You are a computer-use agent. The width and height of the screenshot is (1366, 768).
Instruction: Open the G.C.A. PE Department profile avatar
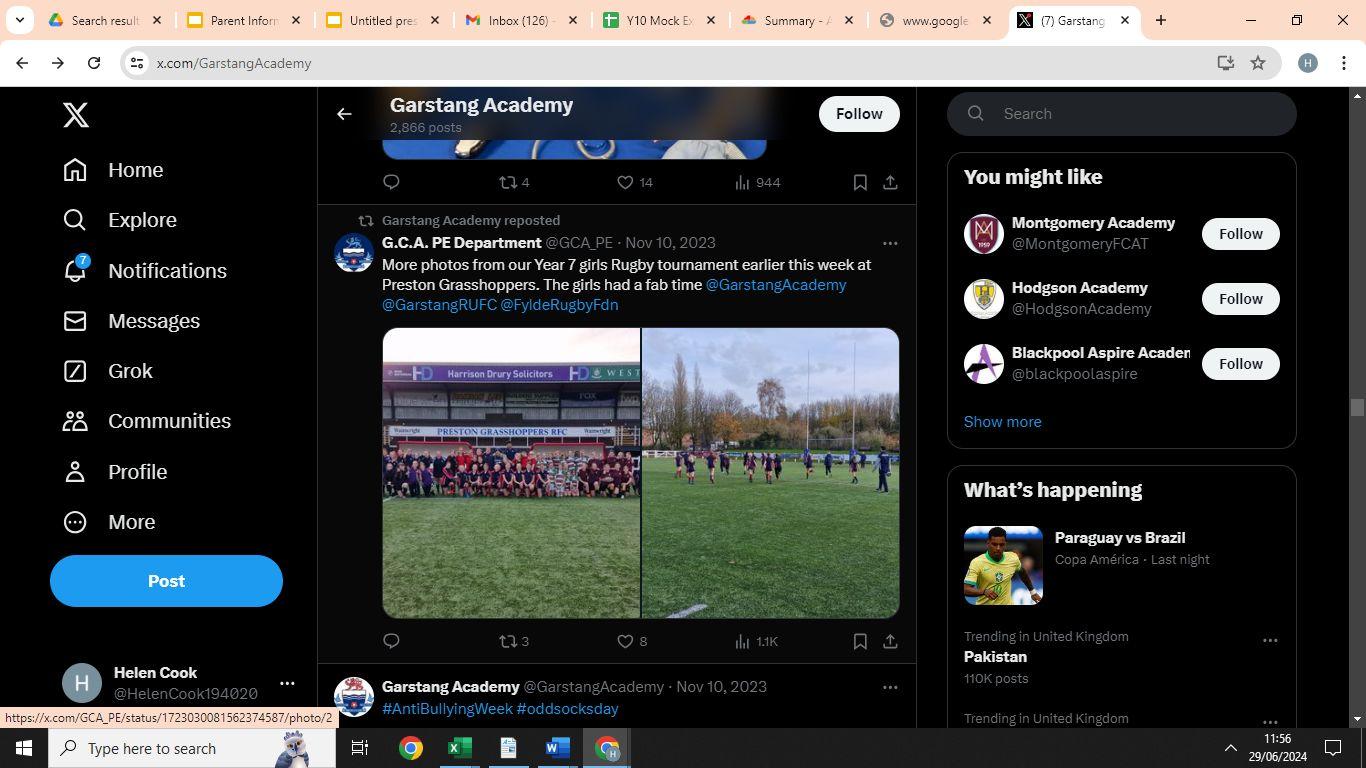[x=354, y=253]
